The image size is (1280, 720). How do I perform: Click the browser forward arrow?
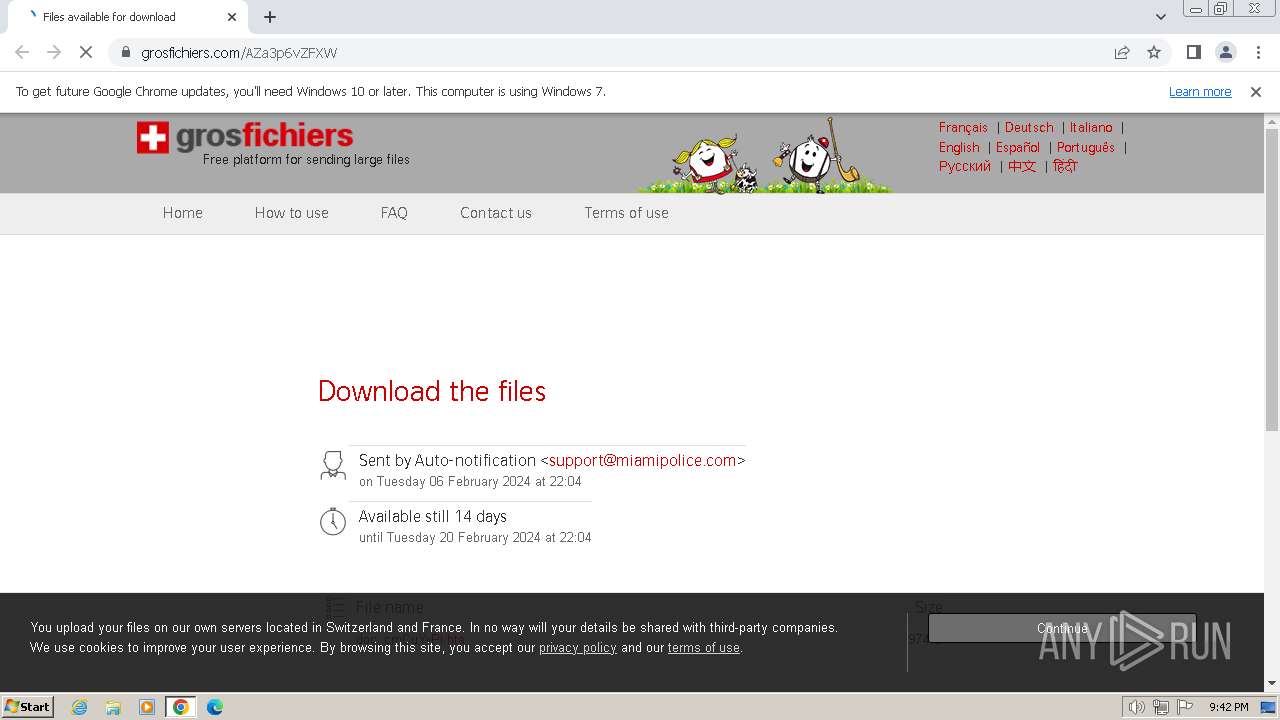(54, 52)
